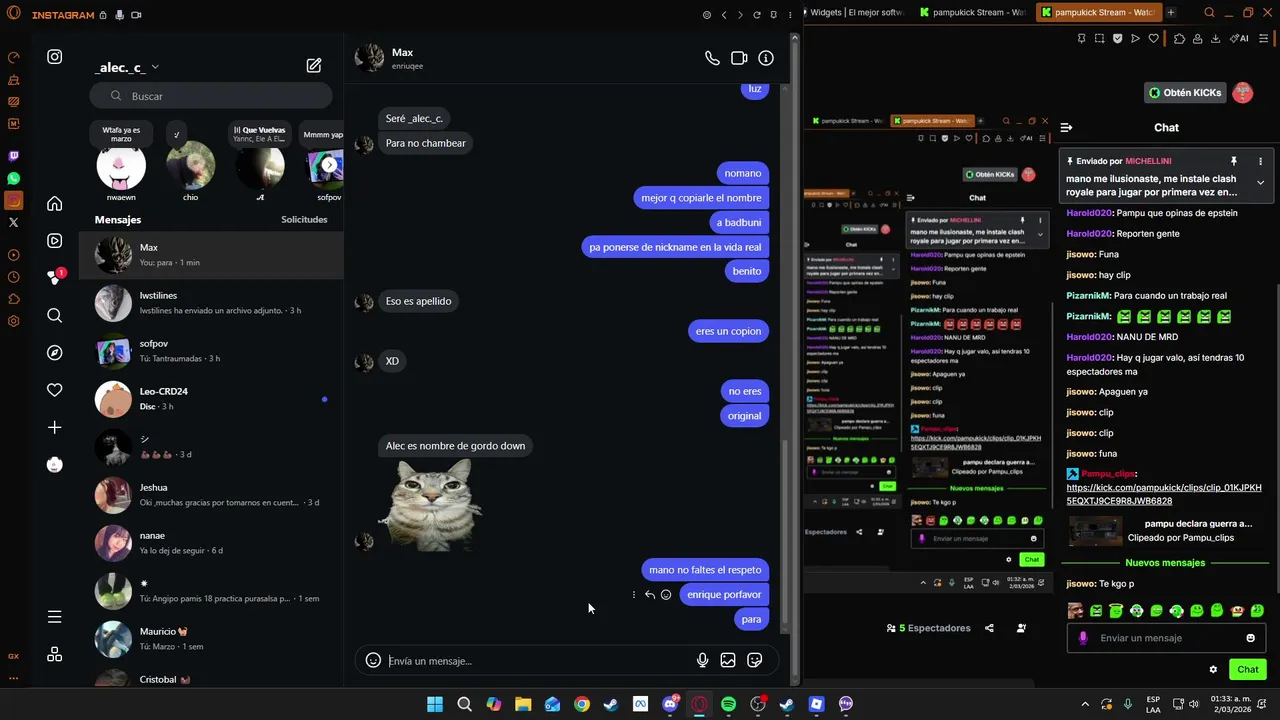Open Kick chat settings gear
This screenshot has height=720, width=1280.
(1213, 669)
